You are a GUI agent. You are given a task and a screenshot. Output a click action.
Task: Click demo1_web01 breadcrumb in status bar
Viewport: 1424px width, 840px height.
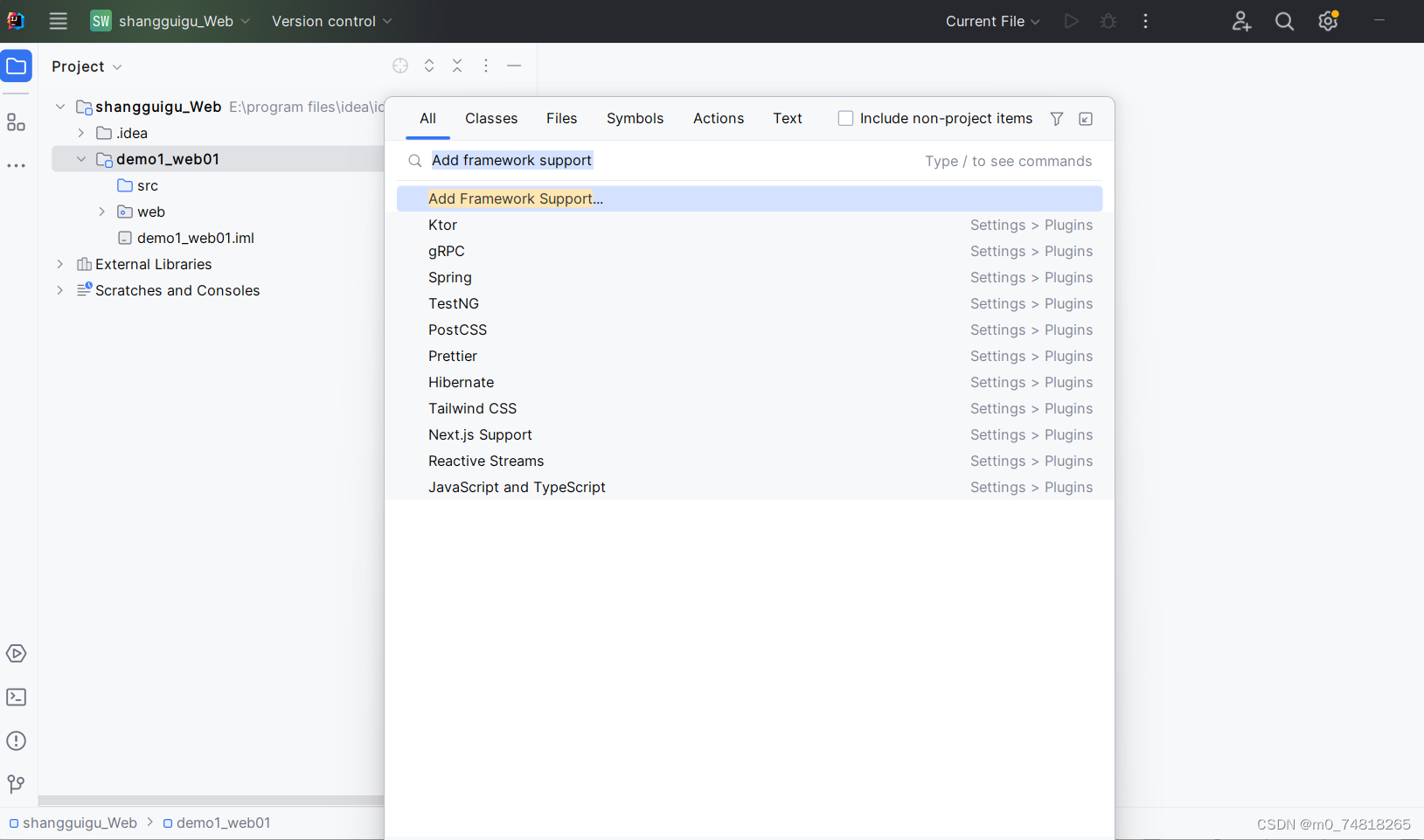pos(217,823)
